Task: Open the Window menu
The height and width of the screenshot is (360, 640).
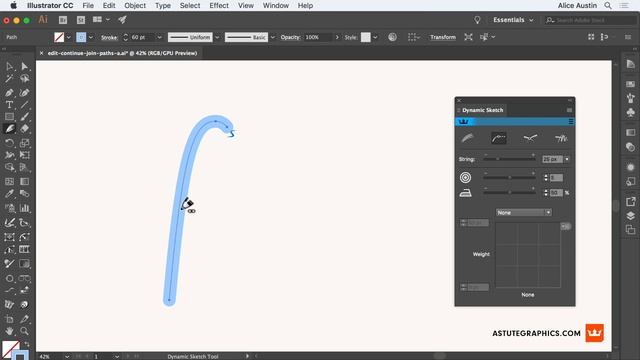Action: [x=276, y=6]
